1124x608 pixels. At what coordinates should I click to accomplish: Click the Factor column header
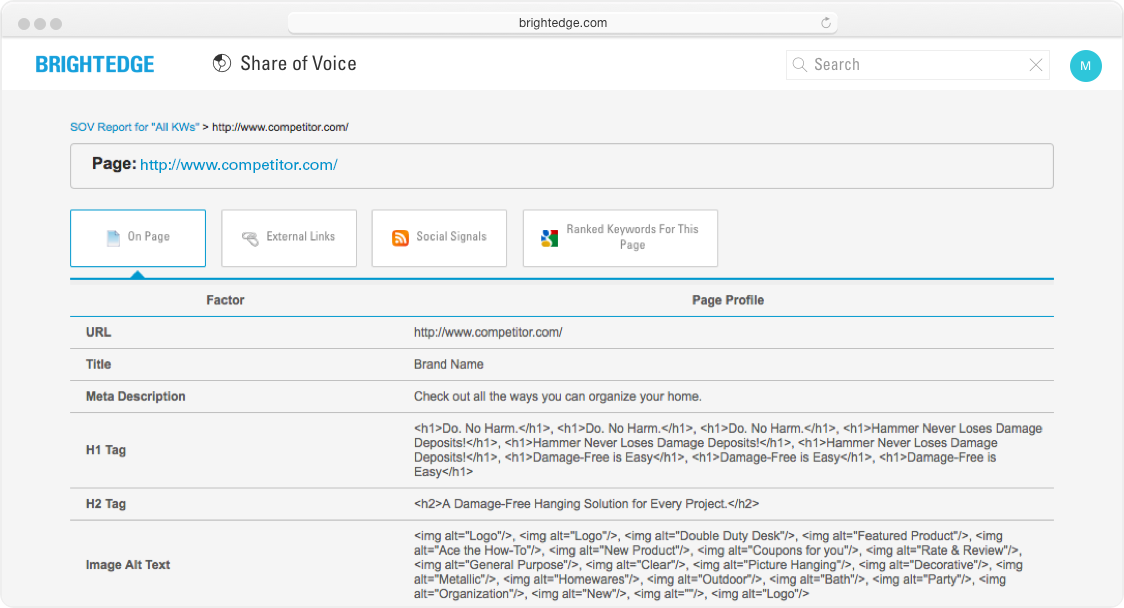point(225,300)
